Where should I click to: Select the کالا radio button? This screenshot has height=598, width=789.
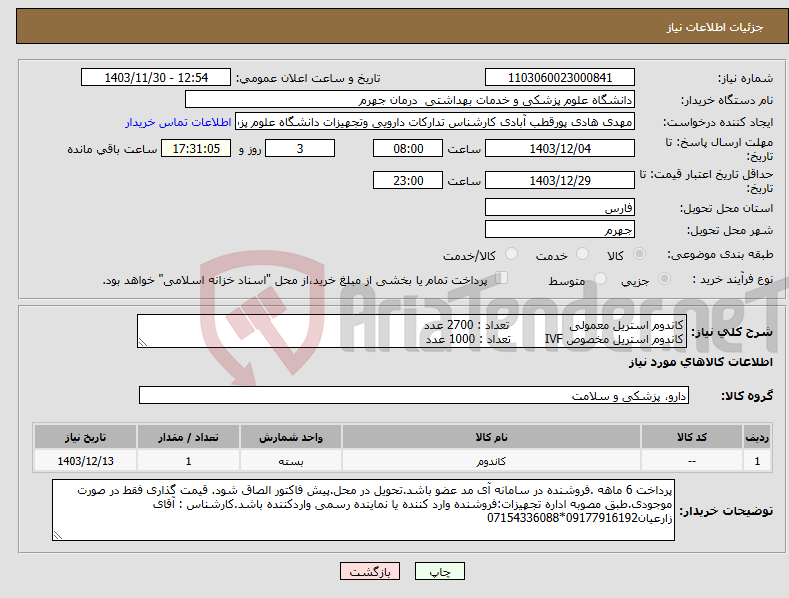[639, 254]
